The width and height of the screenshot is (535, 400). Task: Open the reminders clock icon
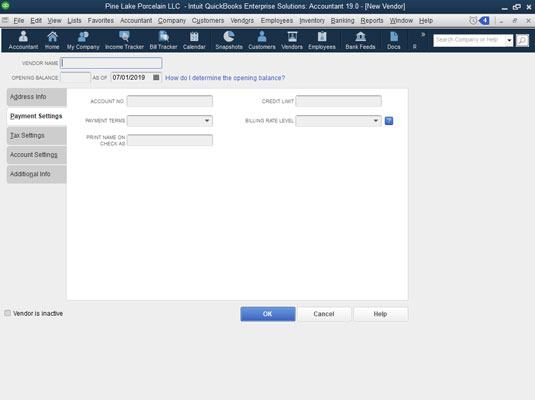click(473, 20)
